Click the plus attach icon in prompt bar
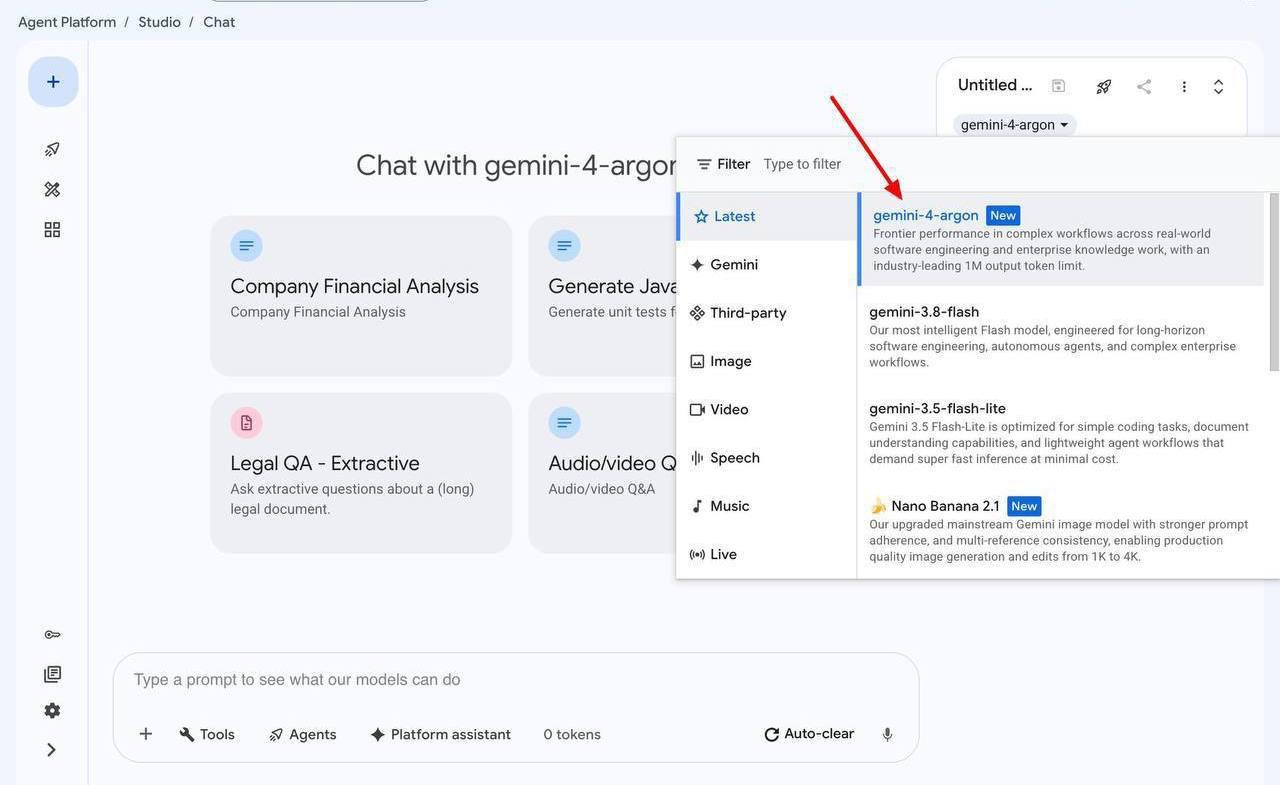 coord(146,734)
